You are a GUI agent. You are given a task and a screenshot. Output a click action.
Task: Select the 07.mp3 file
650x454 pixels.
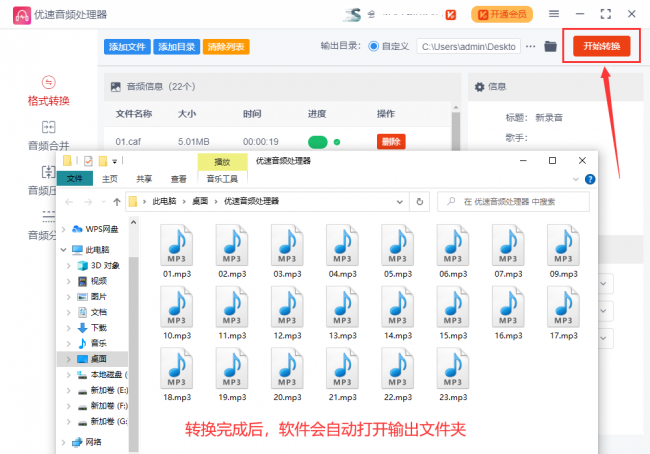(x=508, y=252)
